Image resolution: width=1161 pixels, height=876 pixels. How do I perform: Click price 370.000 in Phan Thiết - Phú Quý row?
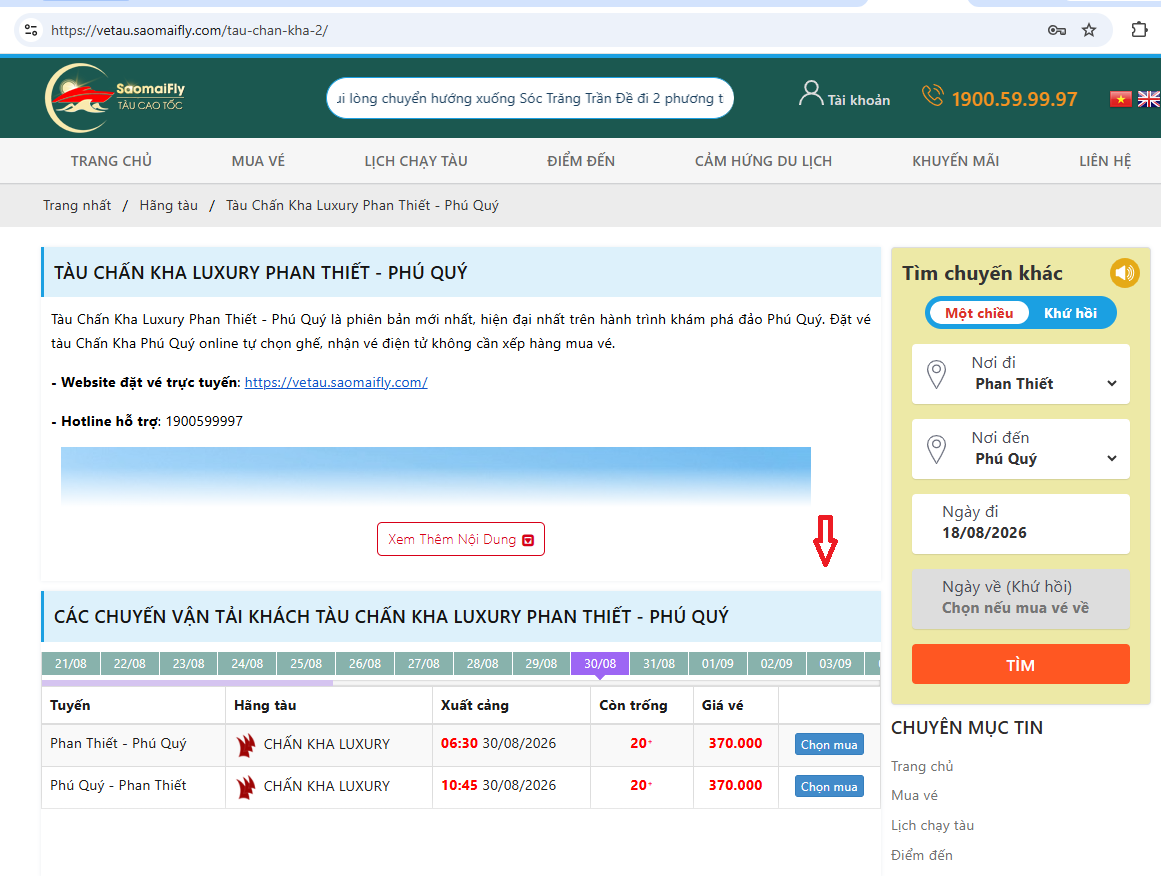pos(735,743)
